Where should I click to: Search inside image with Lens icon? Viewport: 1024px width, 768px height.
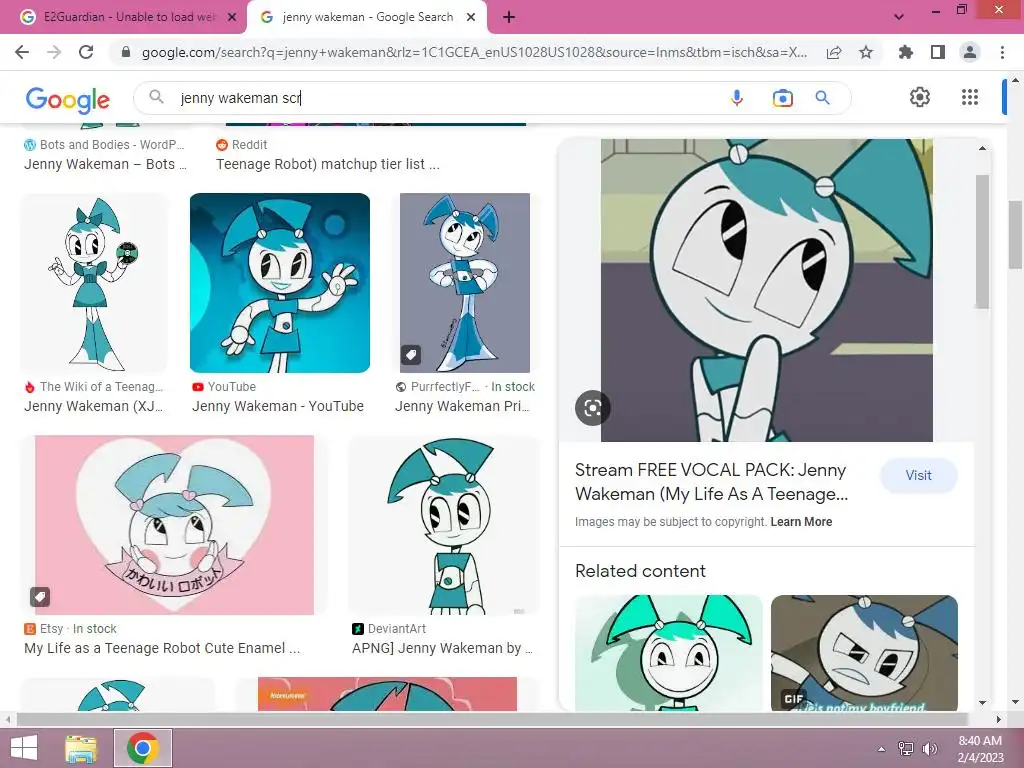[592, 408]
